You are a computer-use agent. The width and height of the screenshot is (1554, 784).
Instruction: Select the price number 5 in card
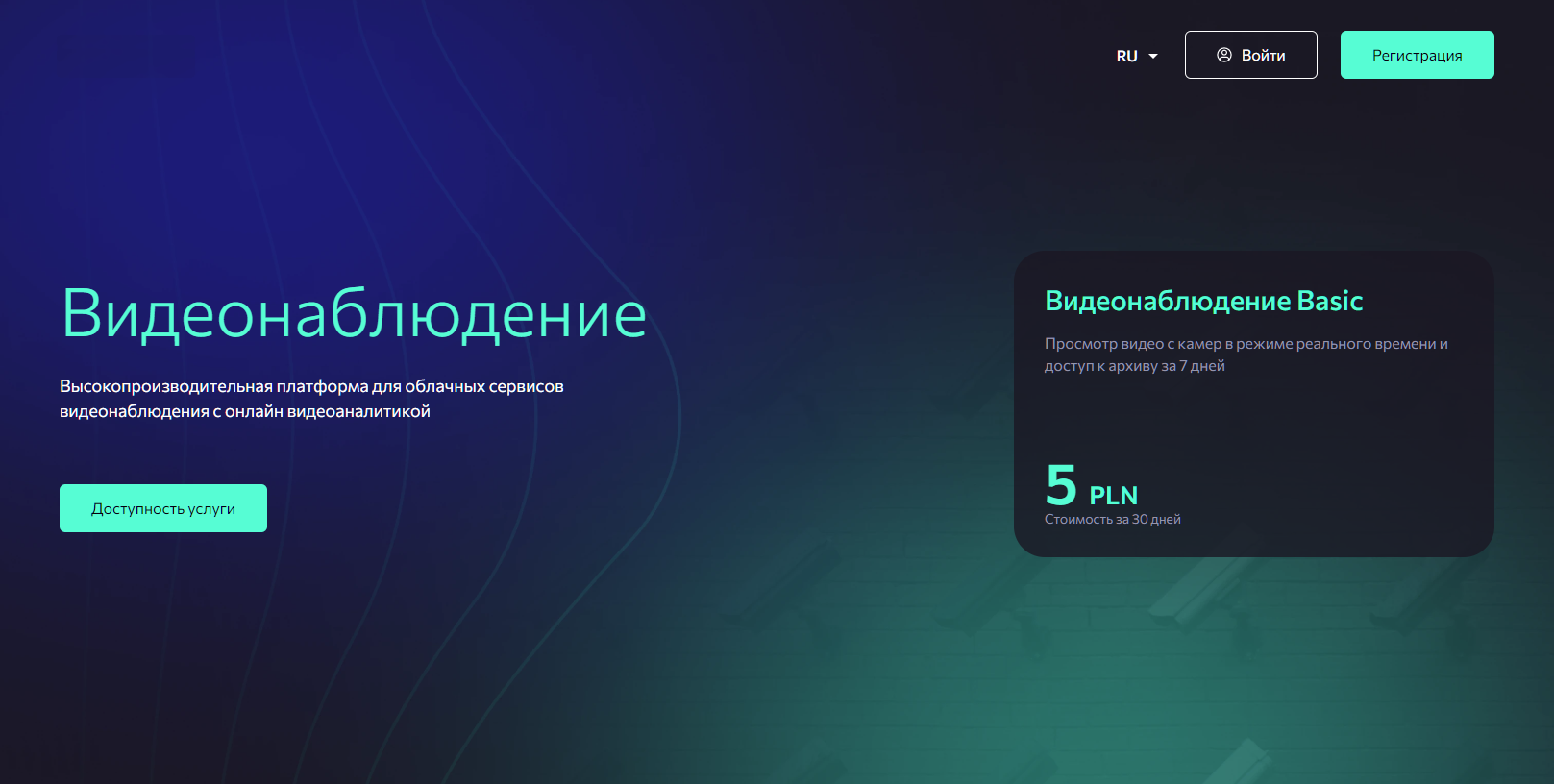pos(1061,485)
